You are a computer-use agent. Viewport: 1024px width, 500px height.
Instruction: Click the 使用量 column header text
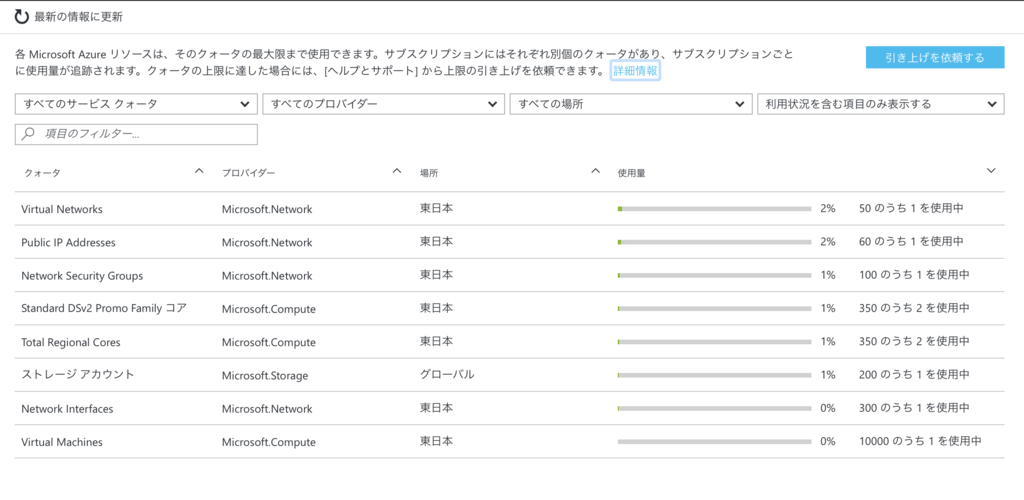[x=632, y=174]
